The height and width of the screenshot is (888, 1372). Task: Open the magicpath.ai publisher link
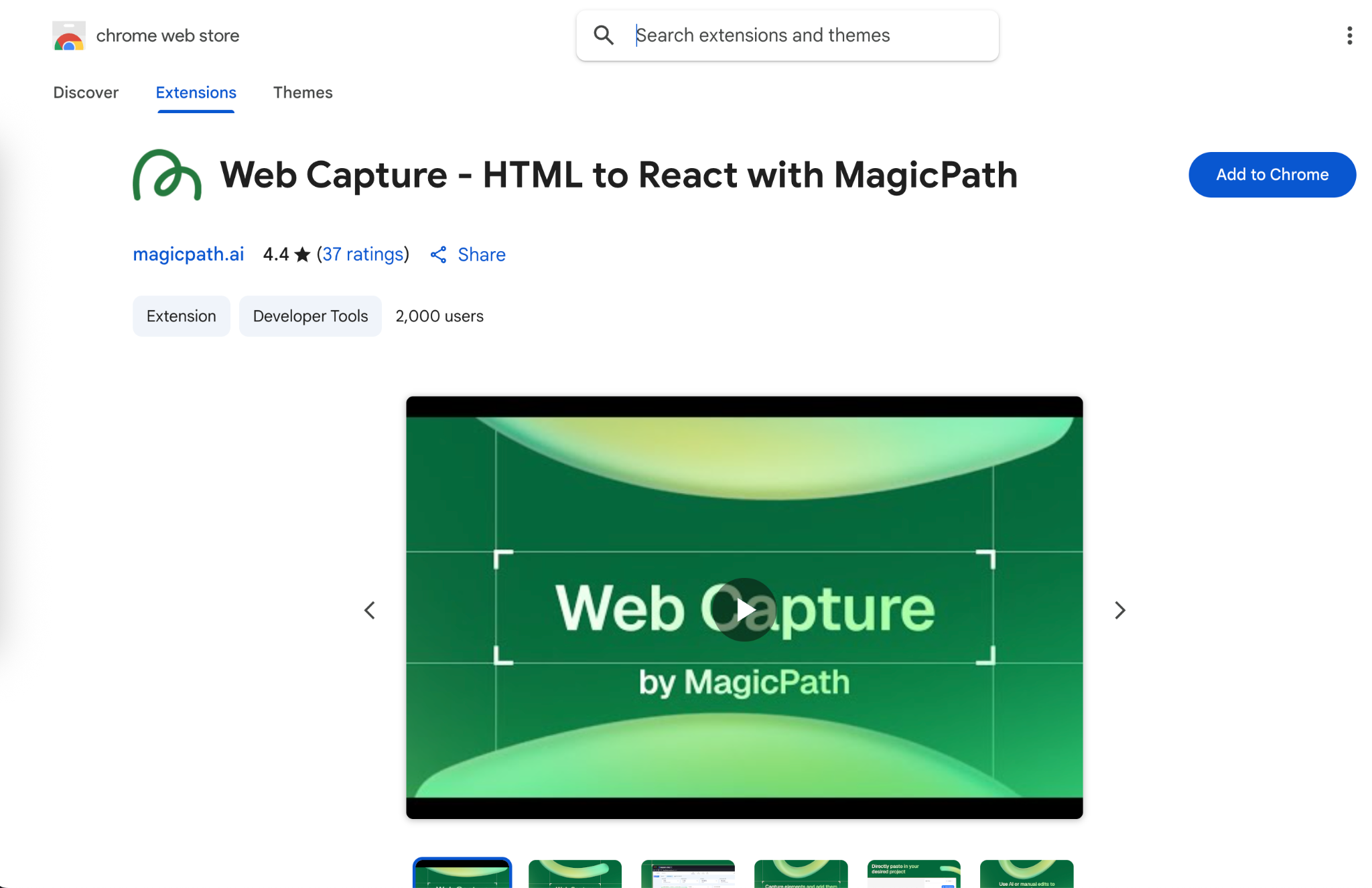click(x=188, y=254)
